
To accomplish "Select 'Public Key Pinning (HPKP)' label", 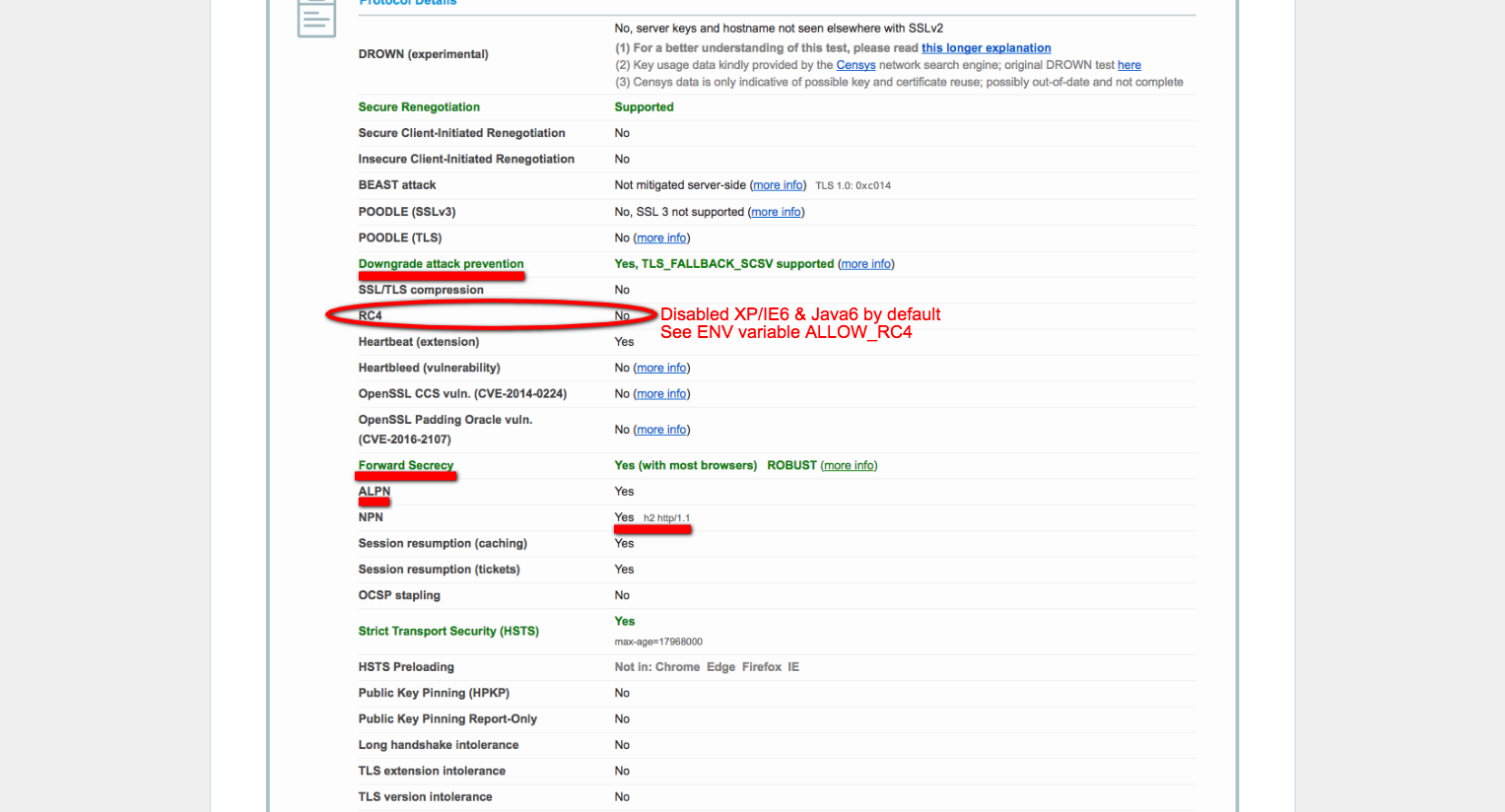I will [x=434, y=693].
